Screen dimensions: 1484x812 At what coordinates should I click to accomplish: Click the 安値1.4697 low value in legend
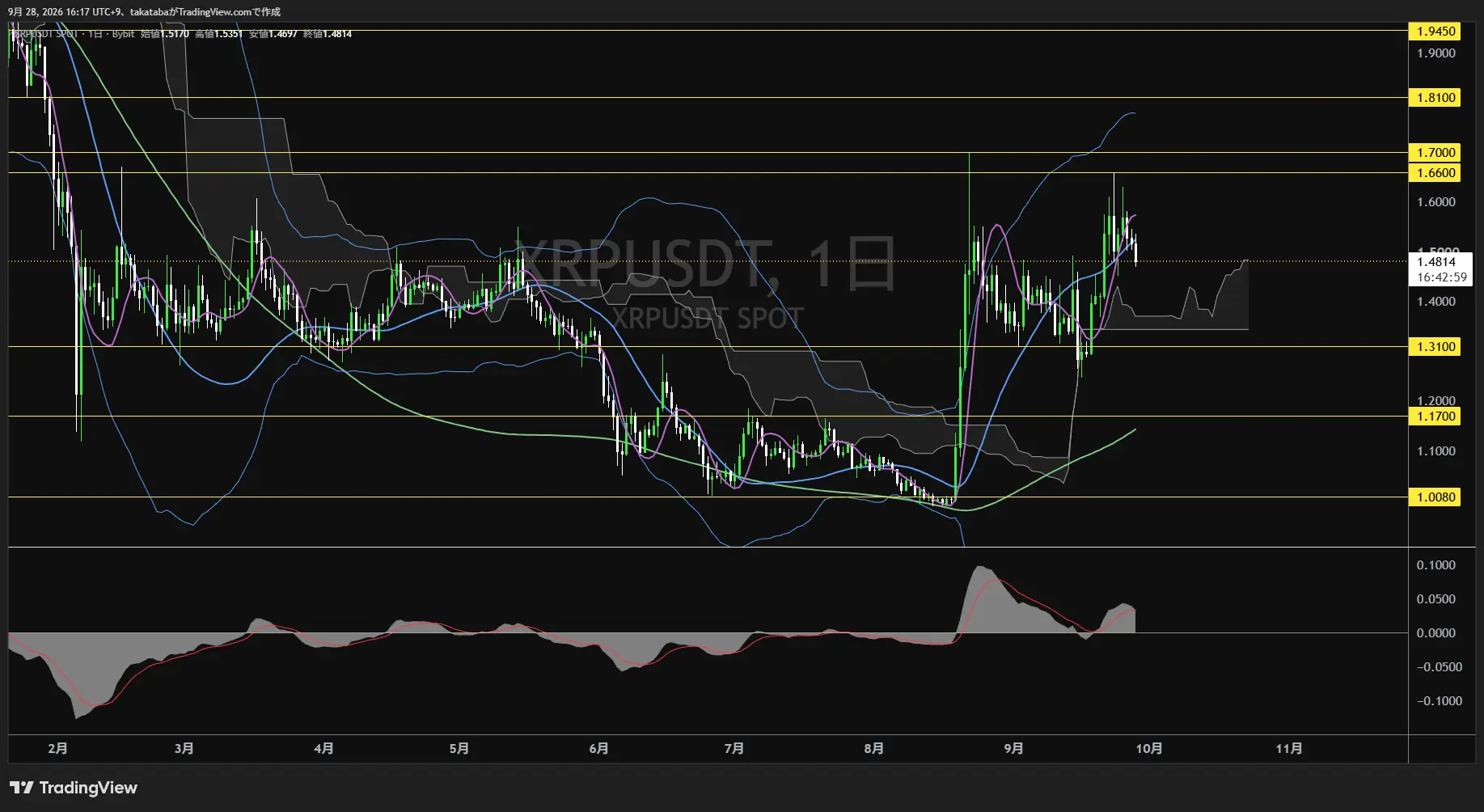(273, 34)
